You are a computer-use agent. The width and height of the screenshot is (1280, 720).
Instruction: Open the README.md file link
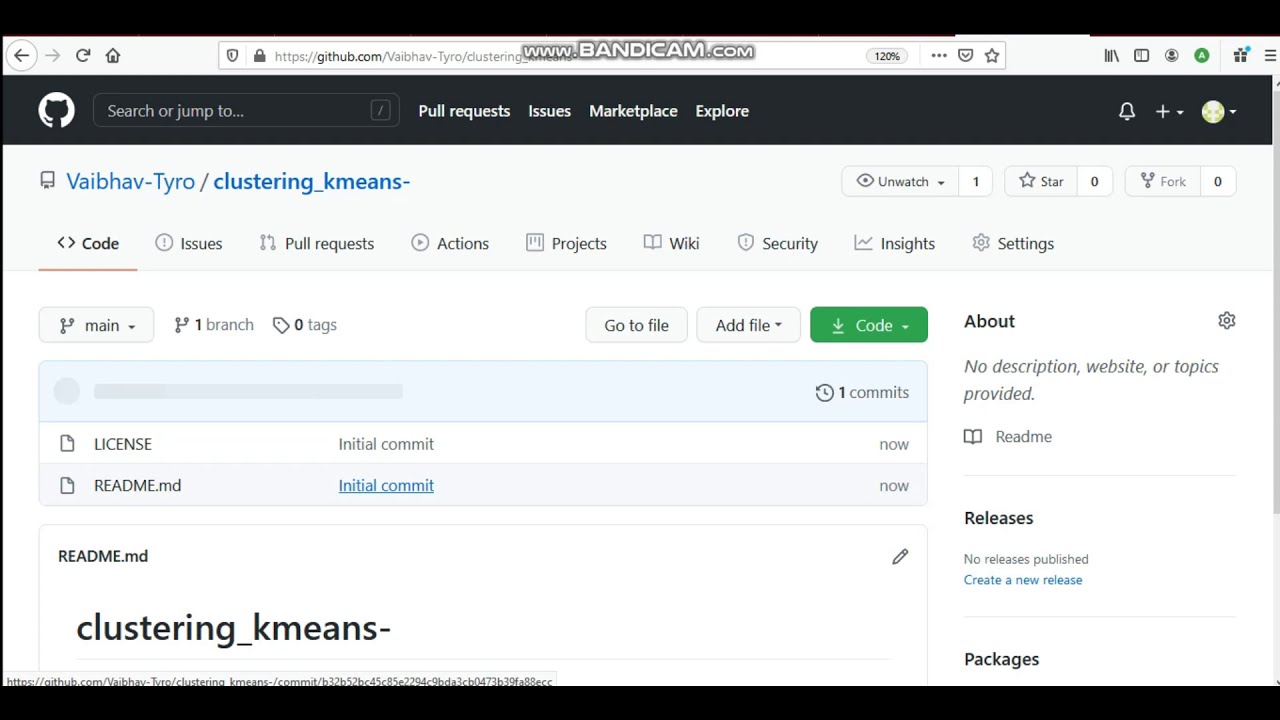pyautogui.click(x=137, y=486)
